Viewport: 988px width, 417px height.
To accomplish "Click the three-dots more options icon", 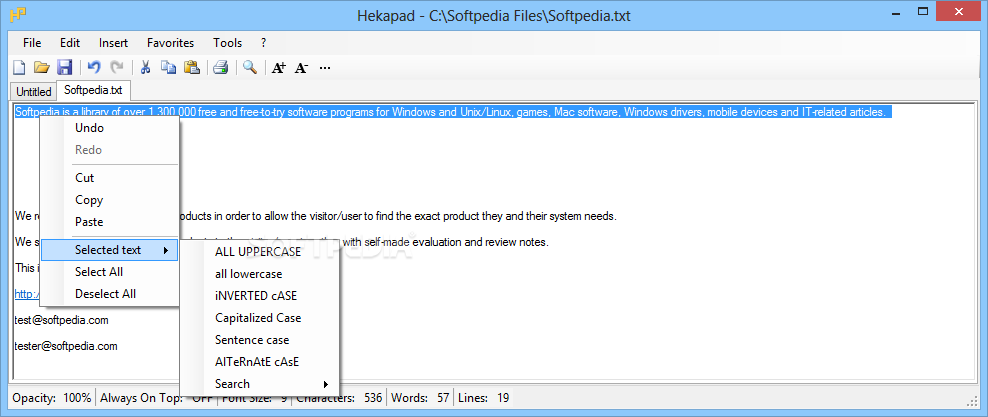I will pos(325,68).
